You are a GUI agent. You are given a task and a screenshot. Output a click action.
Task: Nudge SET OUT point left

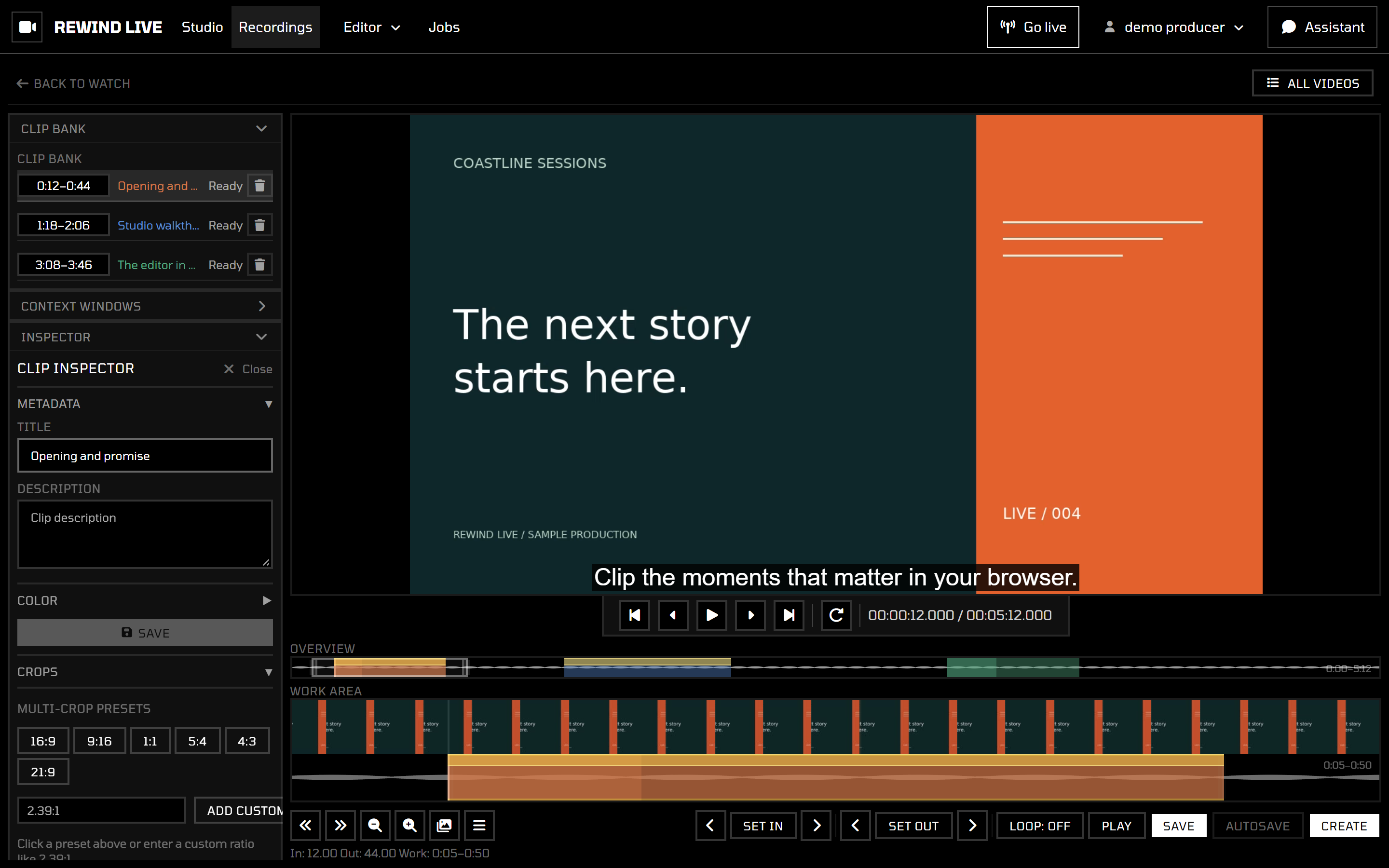855,826
